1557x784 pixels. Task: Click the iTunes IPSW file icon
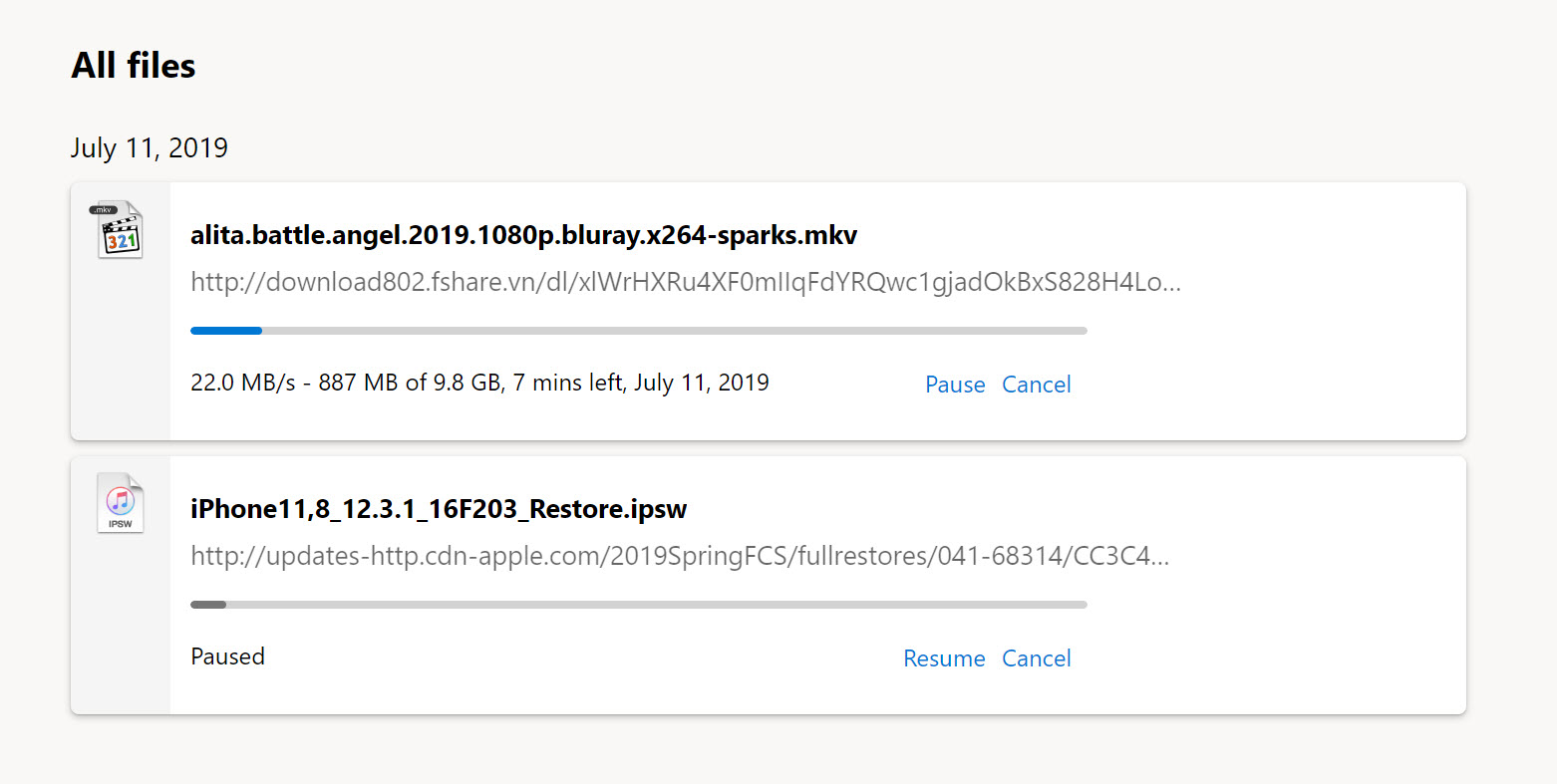click(x=120, y=503)
